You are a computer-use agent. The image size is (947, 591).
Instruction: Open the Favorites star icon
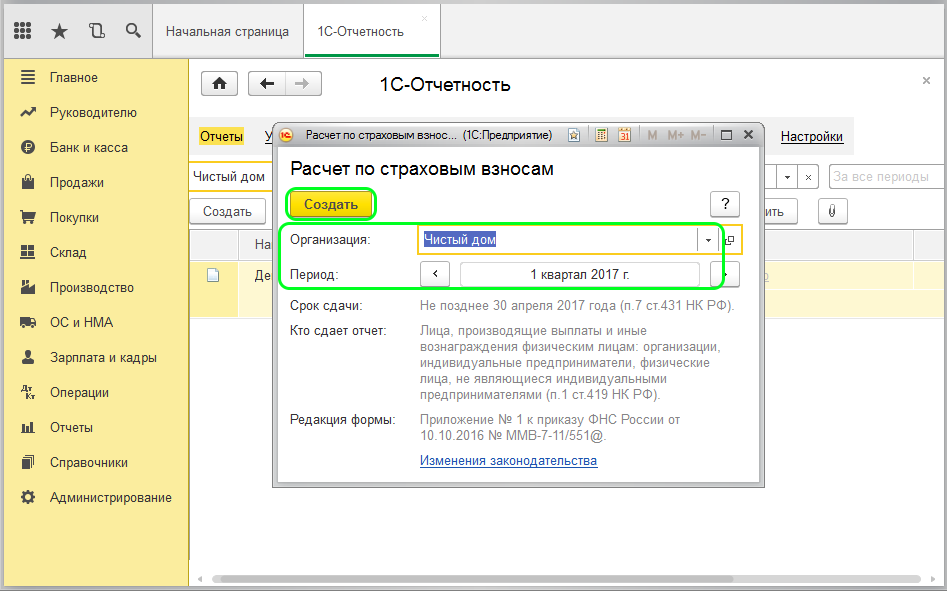click(x=59, y=31)
